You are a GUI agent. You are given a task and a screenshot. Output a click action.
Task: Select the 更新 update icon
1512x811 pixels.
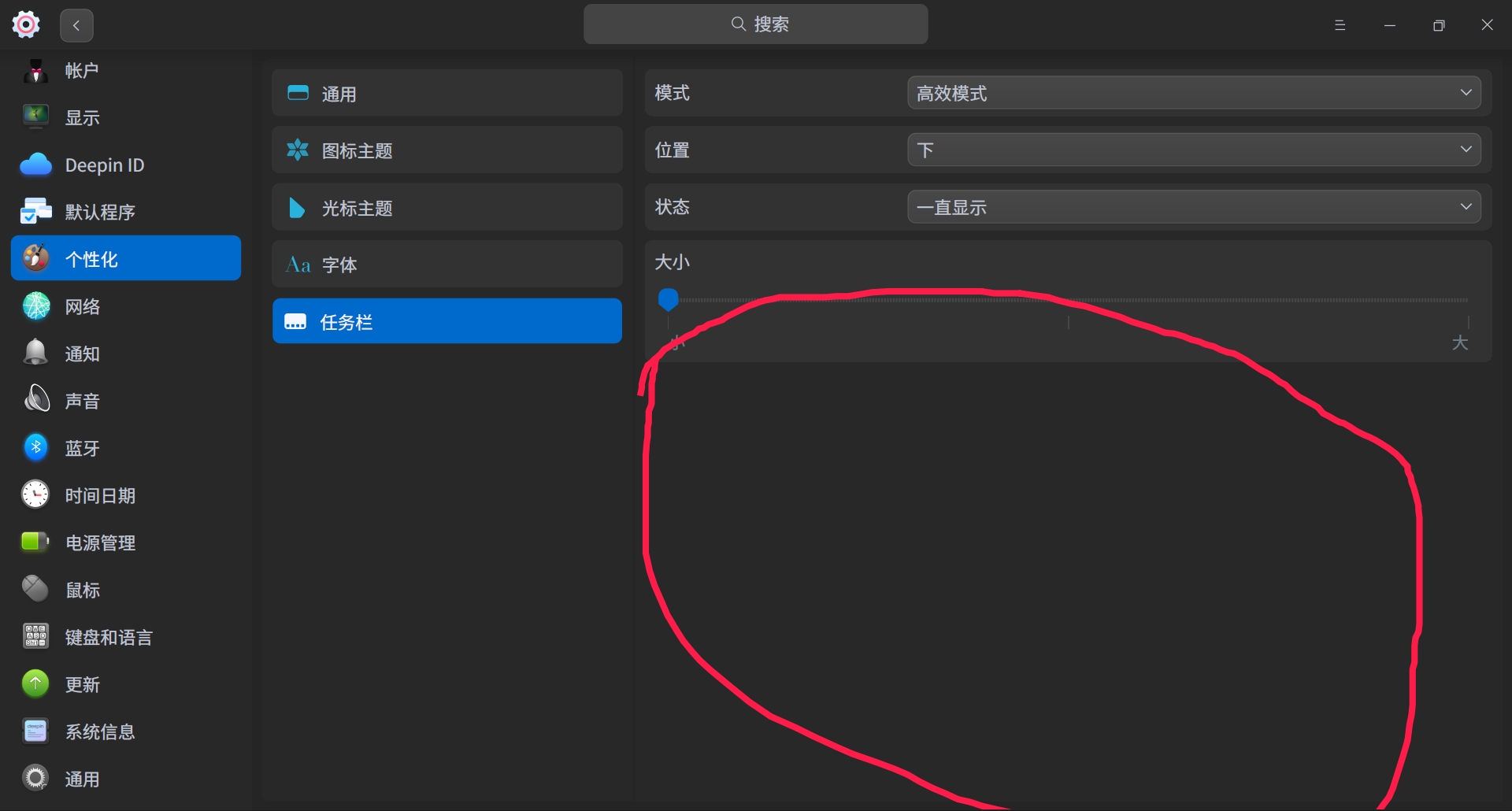pyautogui.click(x=36, y=683)
